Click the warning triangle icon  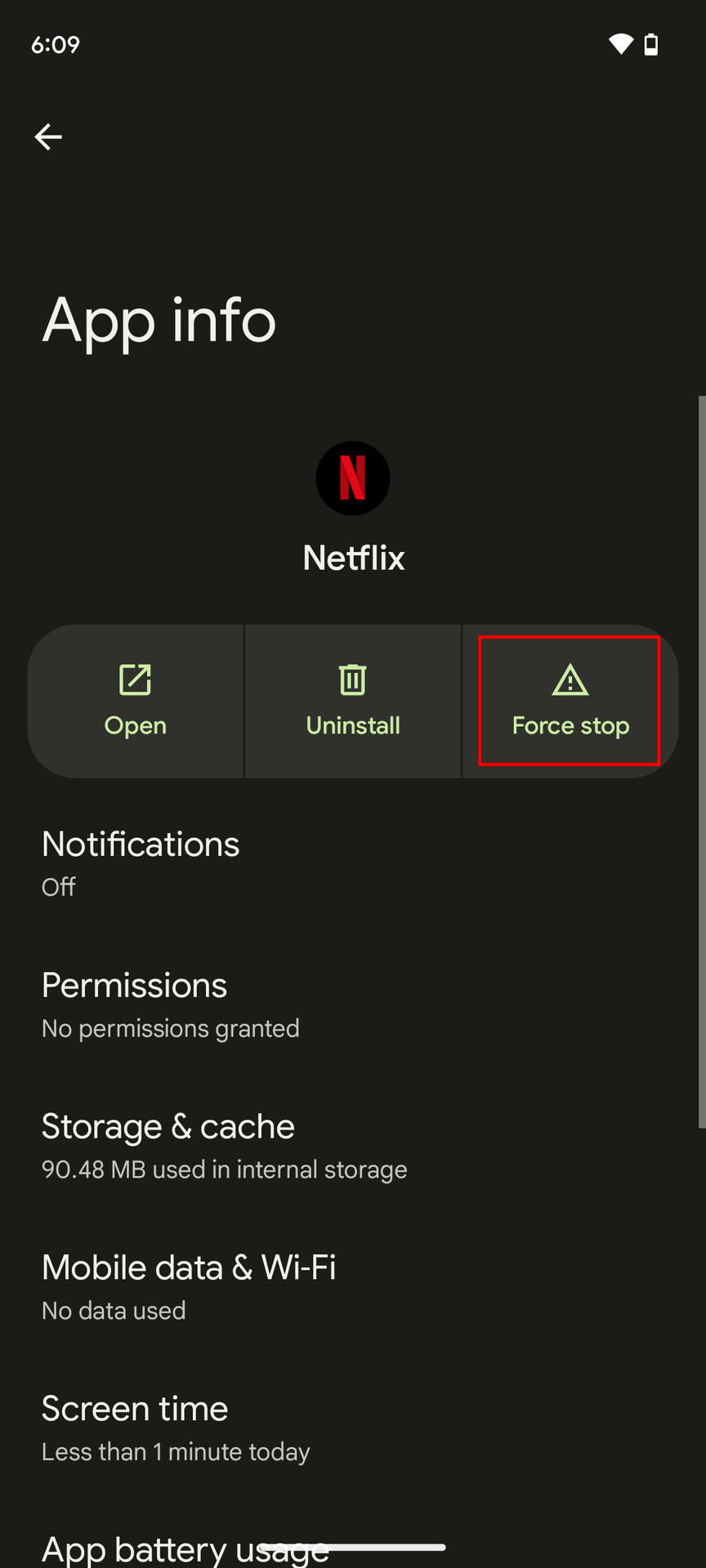coord(570,679)
